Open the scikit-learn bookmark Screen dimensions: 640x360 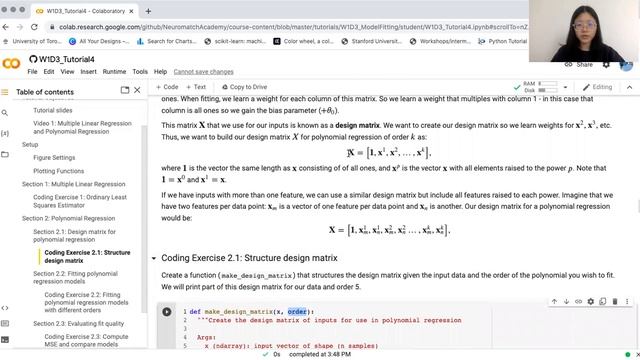tap(235, 41)
